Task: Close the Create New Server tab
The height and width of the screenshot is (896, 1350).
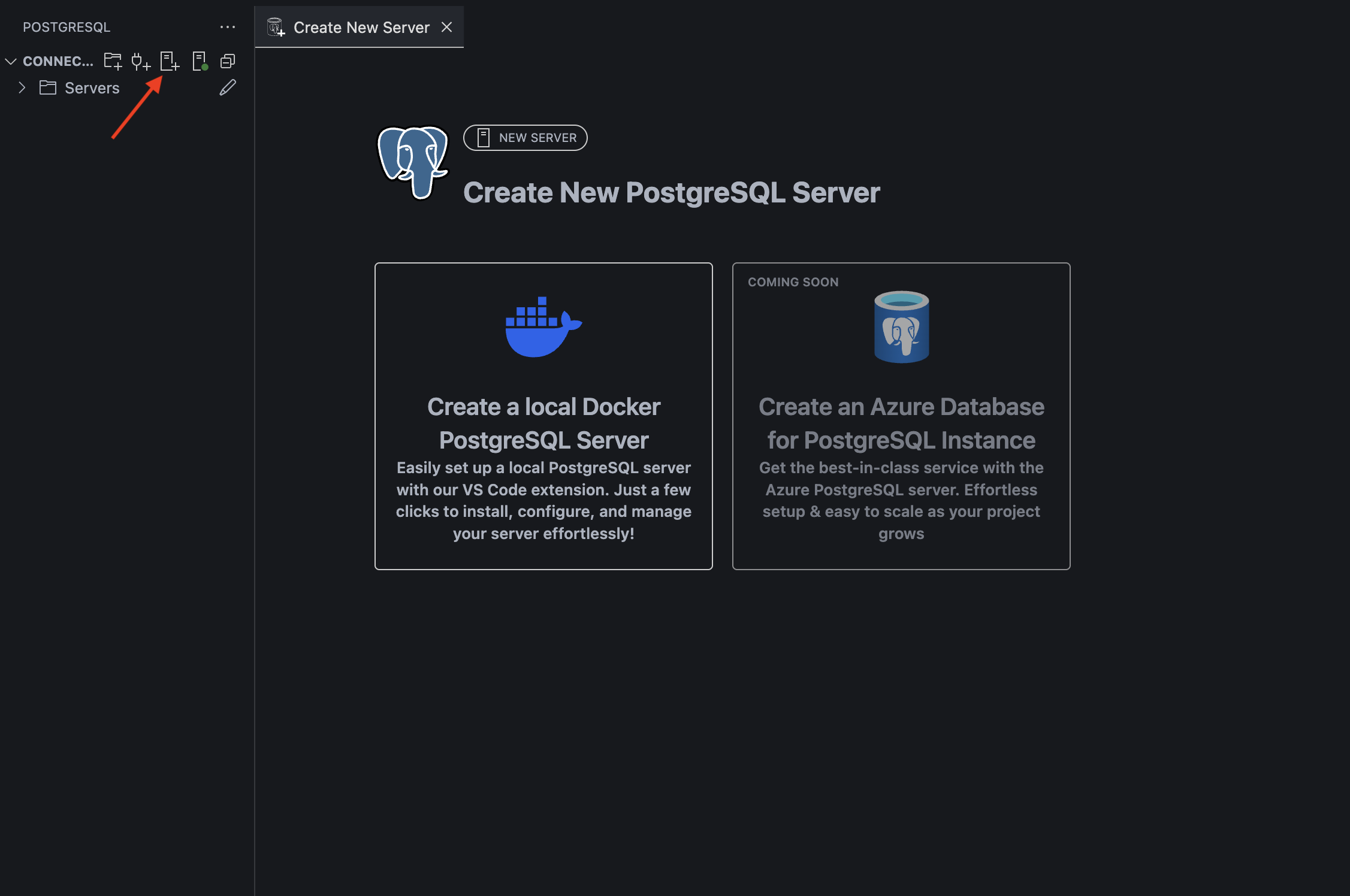Action: coord(447,27)
